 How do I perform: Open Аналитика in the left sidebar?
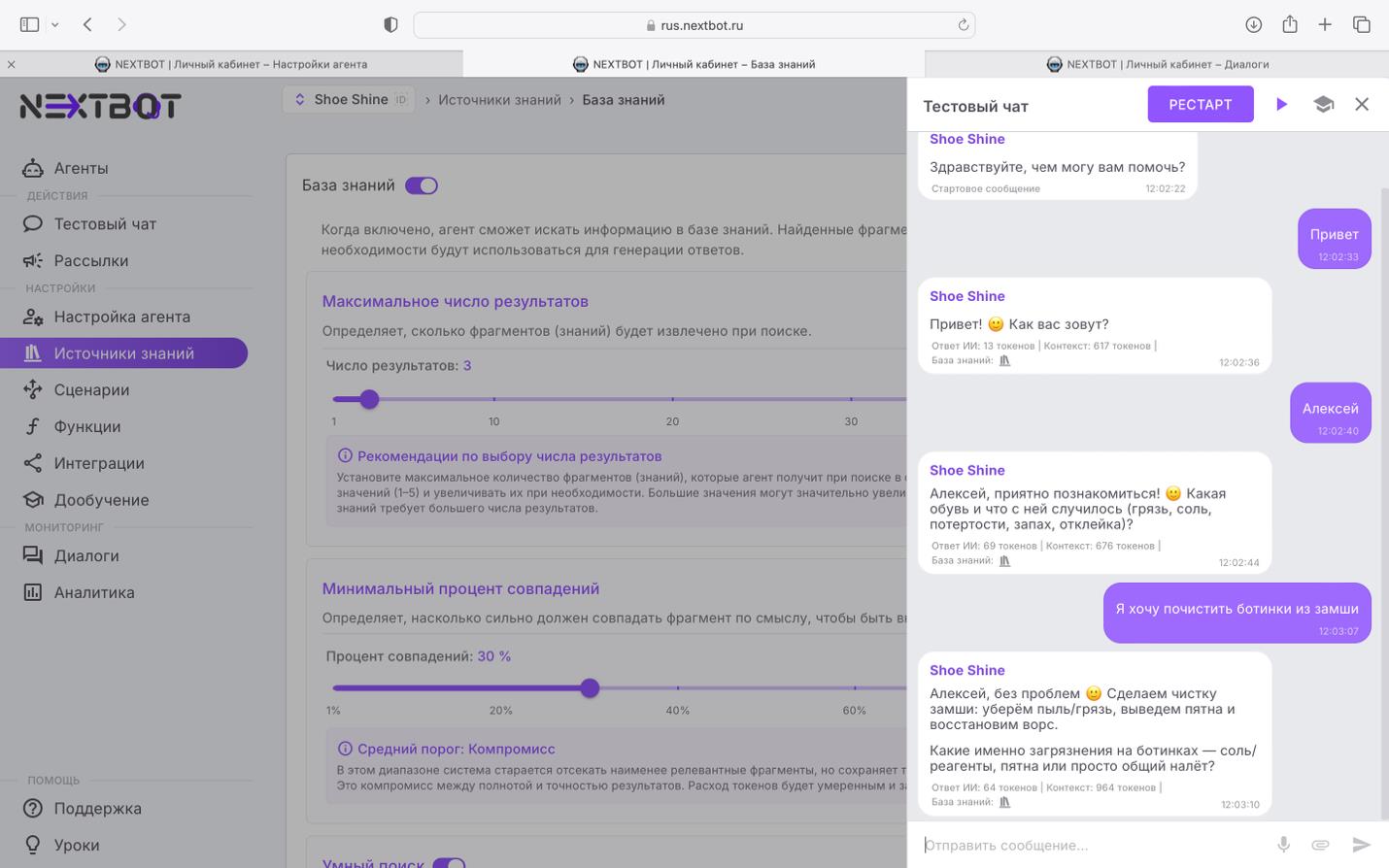coord(94,592)
